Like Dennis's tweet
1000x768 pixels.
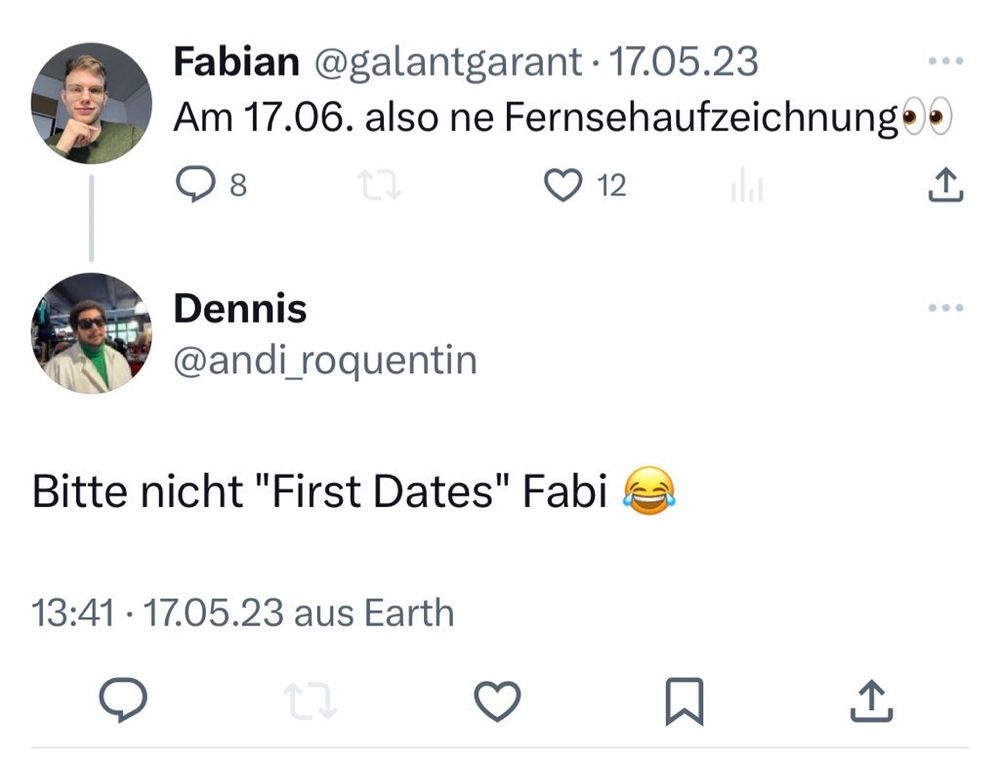pos(497,702)
